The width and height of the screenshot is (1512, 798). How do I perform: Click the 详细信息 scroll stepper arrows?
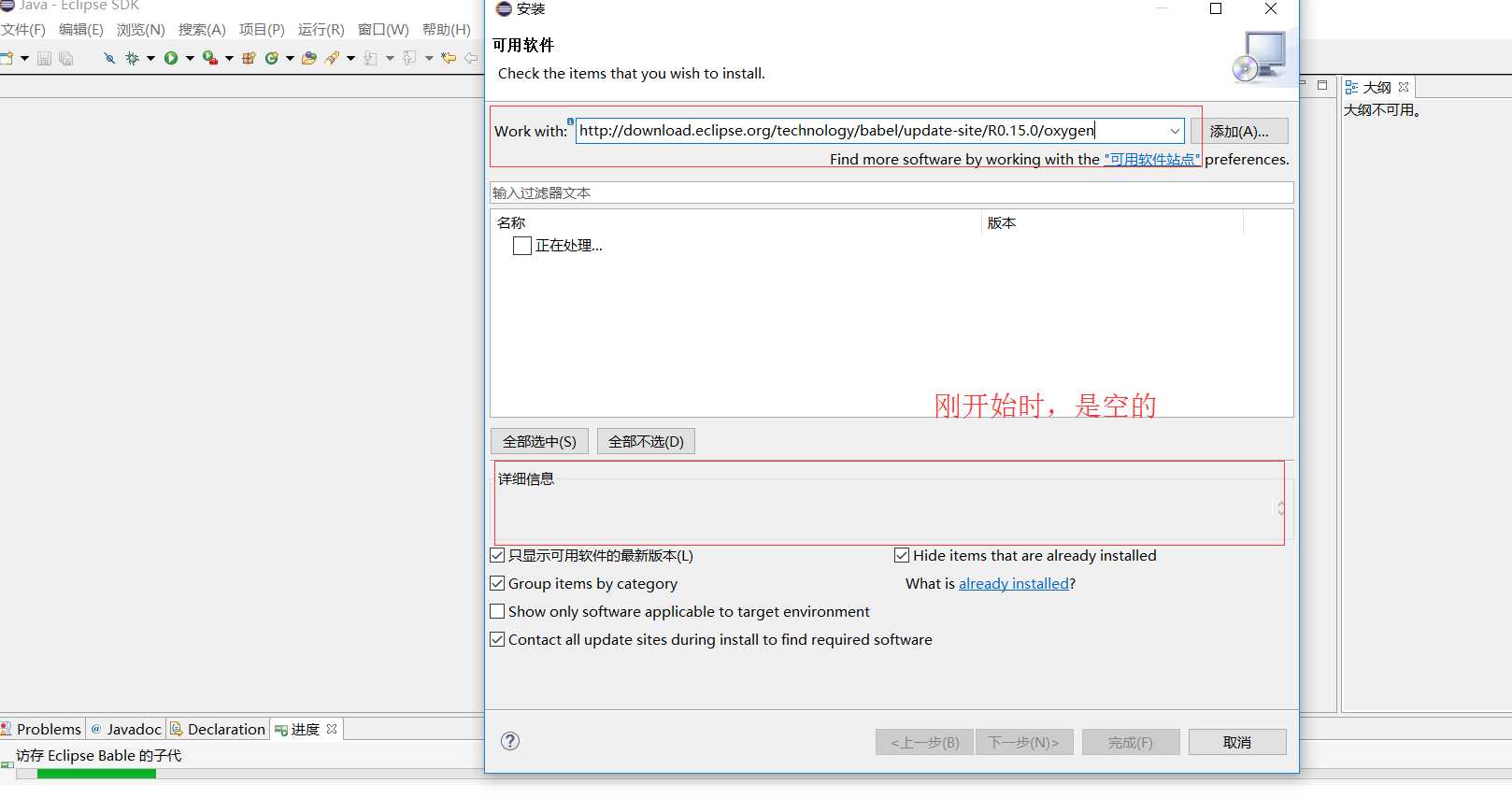pyautogui.click(x=1280, y=507)
